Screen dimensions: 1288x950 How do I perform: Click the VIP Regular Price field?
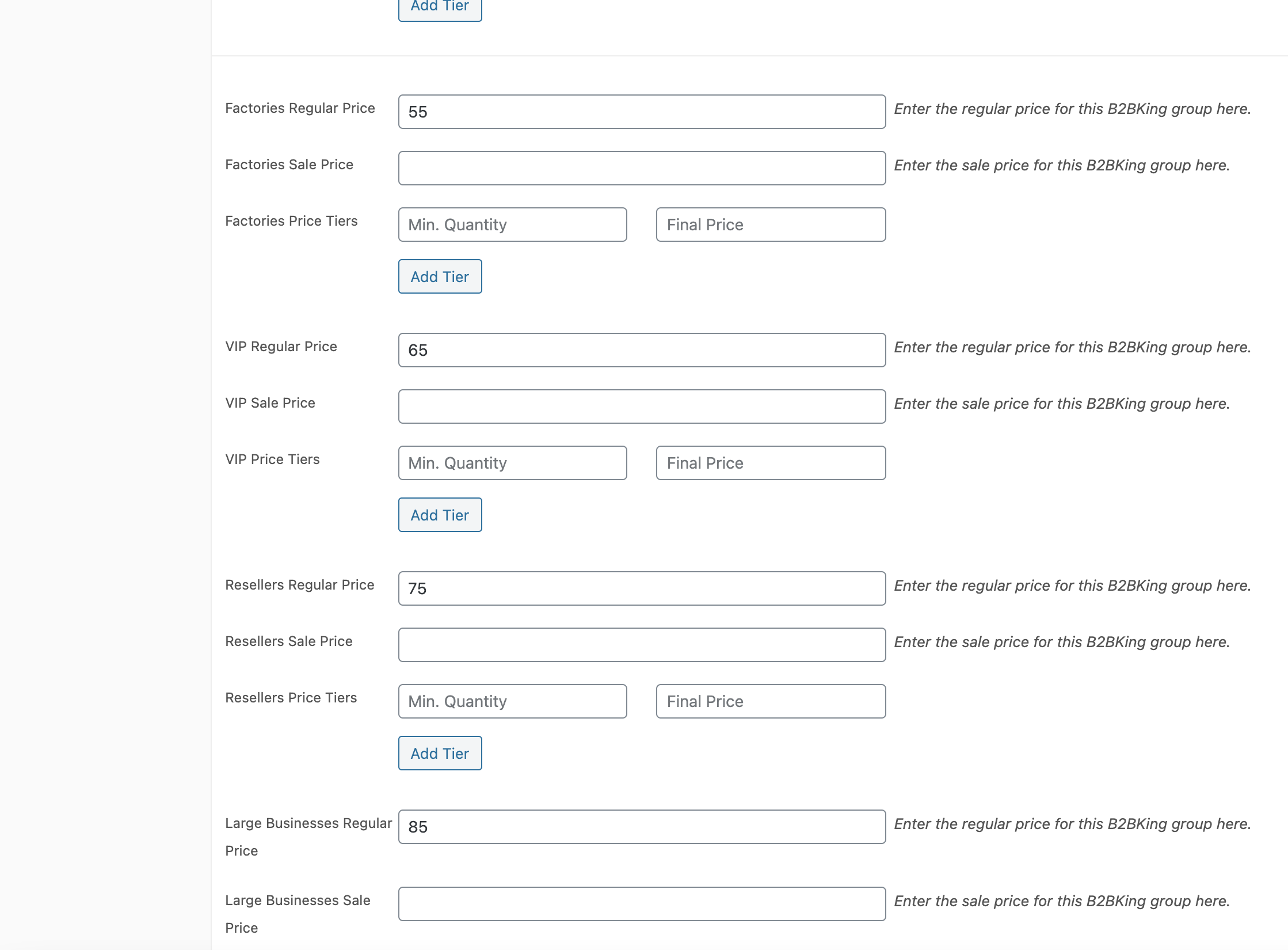pos(642,350)
